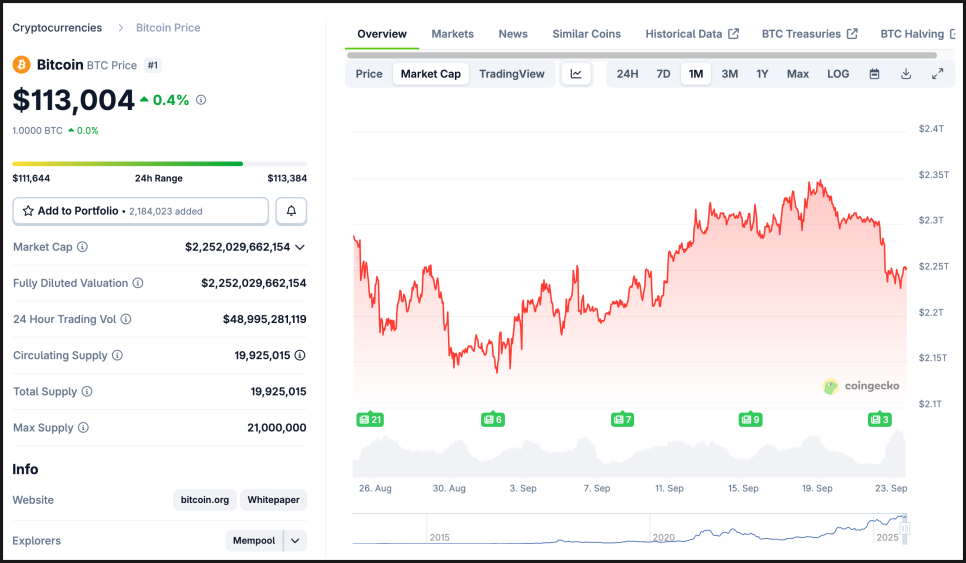Set chart range to 7D
The height and width of the screenshot is (563, 966).
(x=663, y=74)
